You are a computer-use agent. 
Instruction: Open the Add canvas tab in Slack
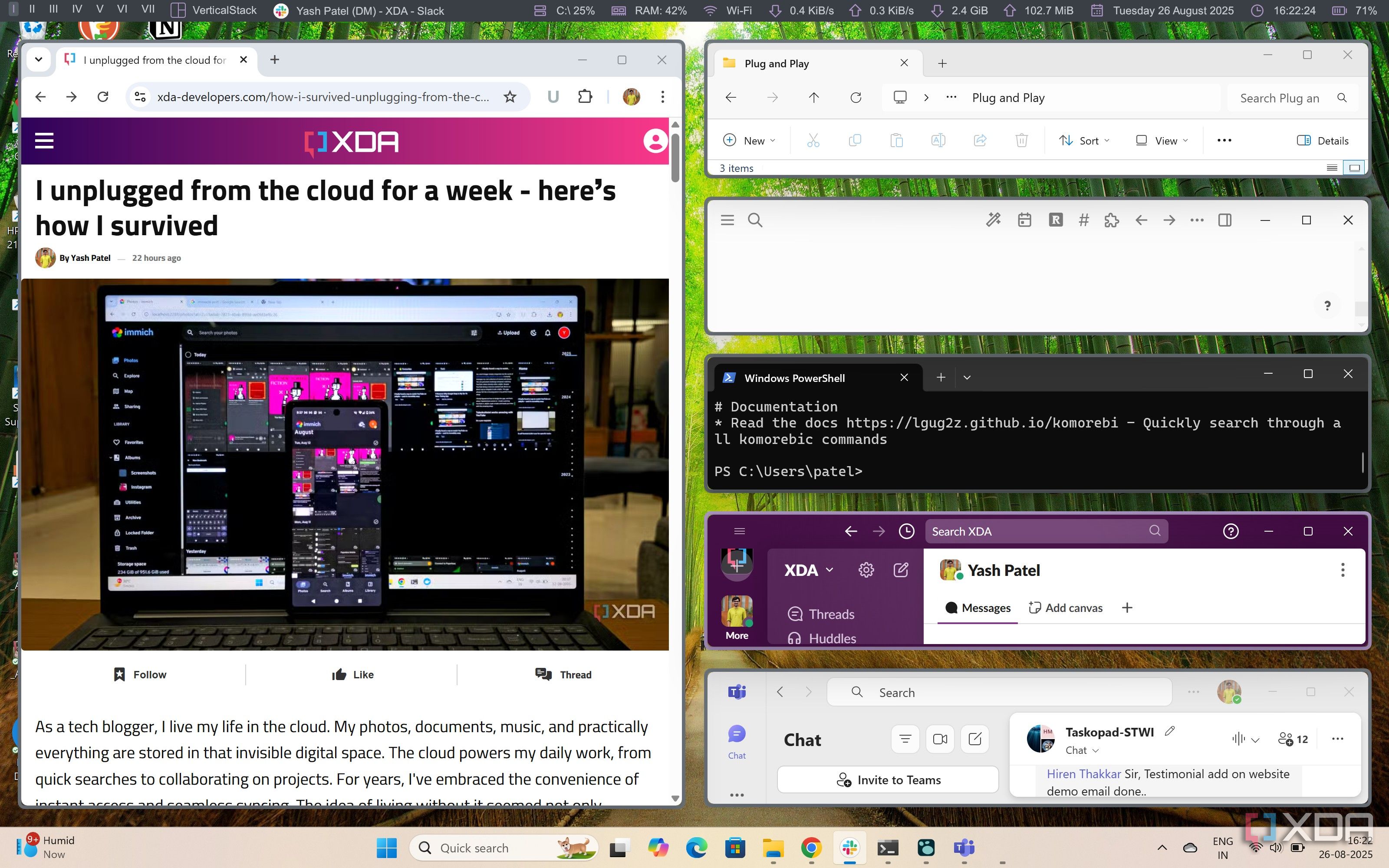pos(1066,608)
